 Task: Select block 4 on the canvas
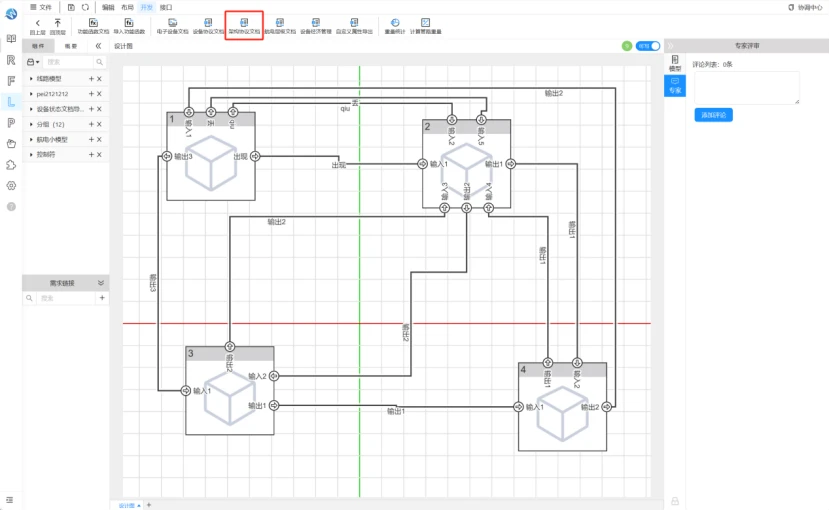click(562, 407)
